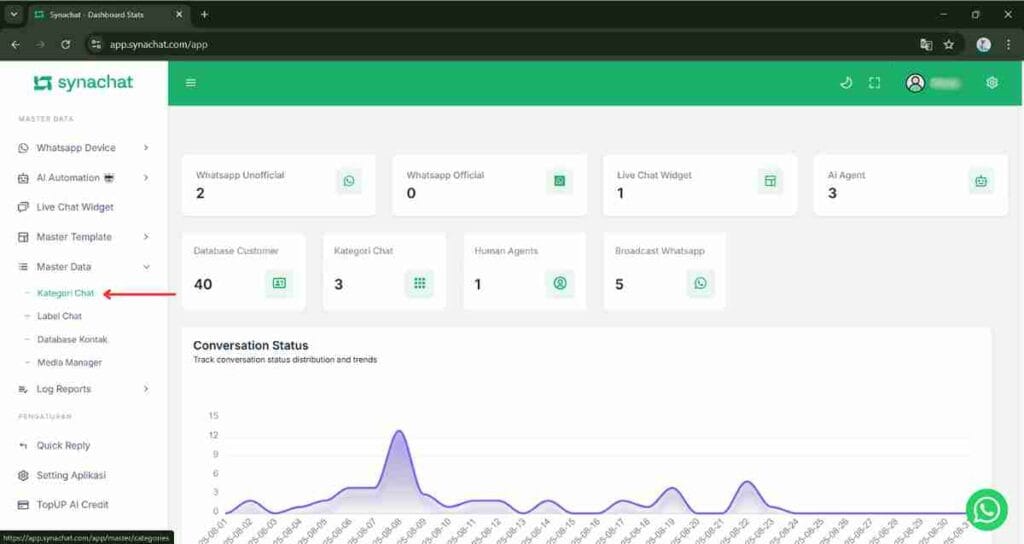
Task: Click the AI Automation sidebar icon
Action: [x=23, y=178]
